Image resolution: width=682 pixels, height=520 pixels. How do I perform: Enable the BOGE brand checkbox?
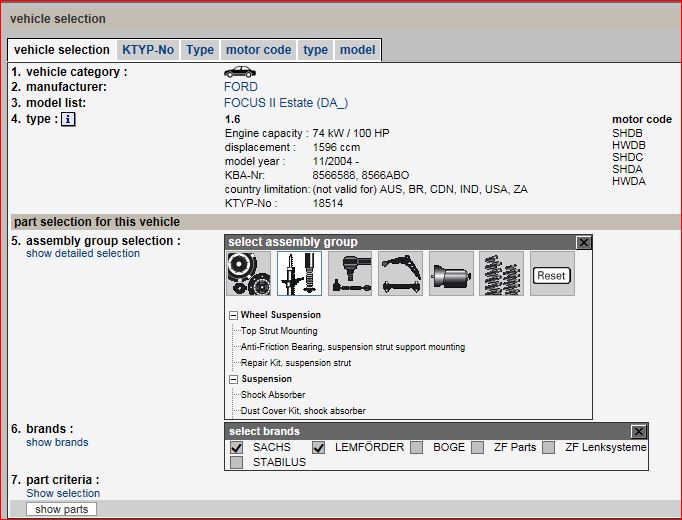(416, 448)
